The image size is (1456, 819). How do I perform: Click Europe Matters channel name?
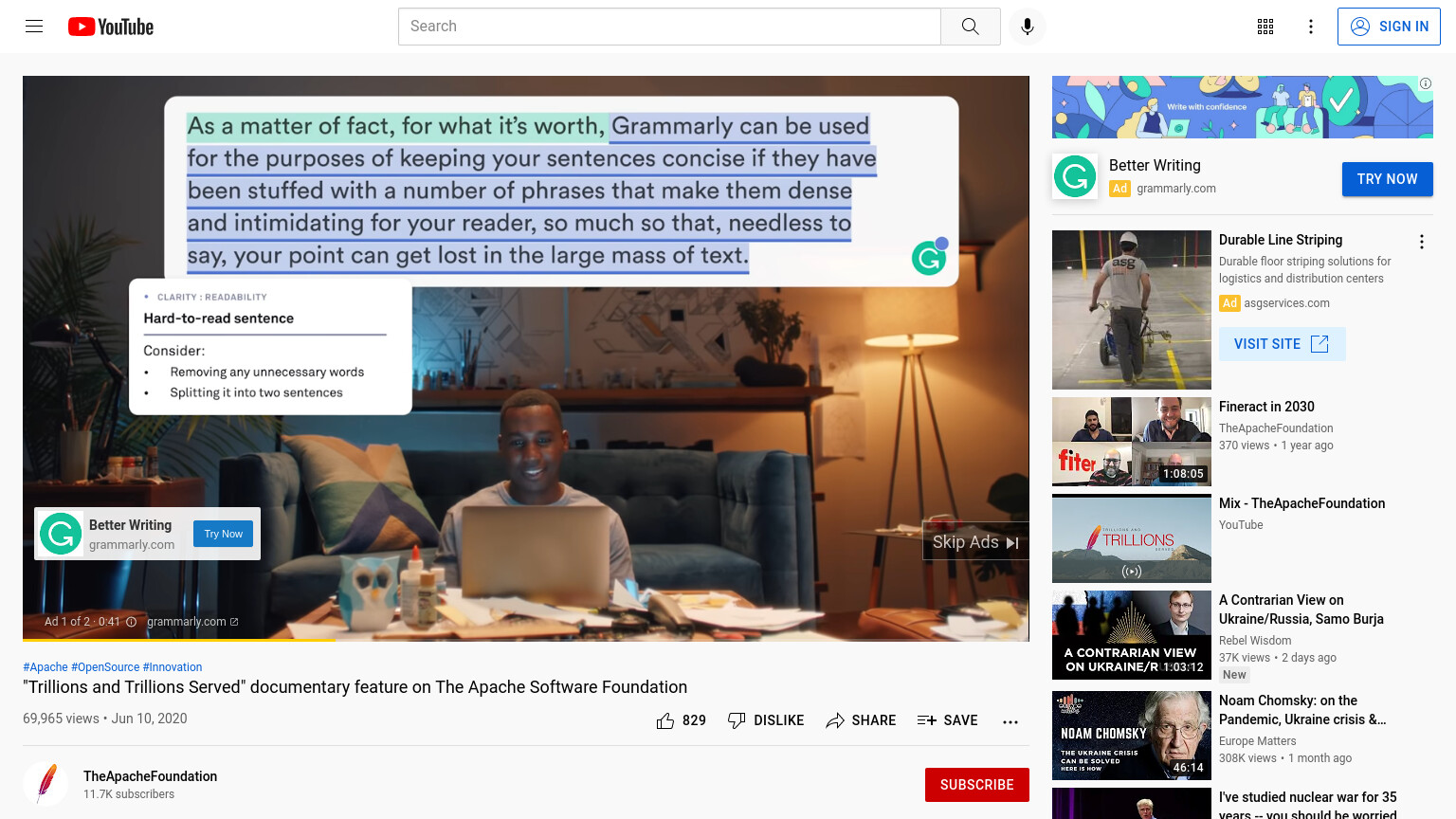pos(1257,741)
